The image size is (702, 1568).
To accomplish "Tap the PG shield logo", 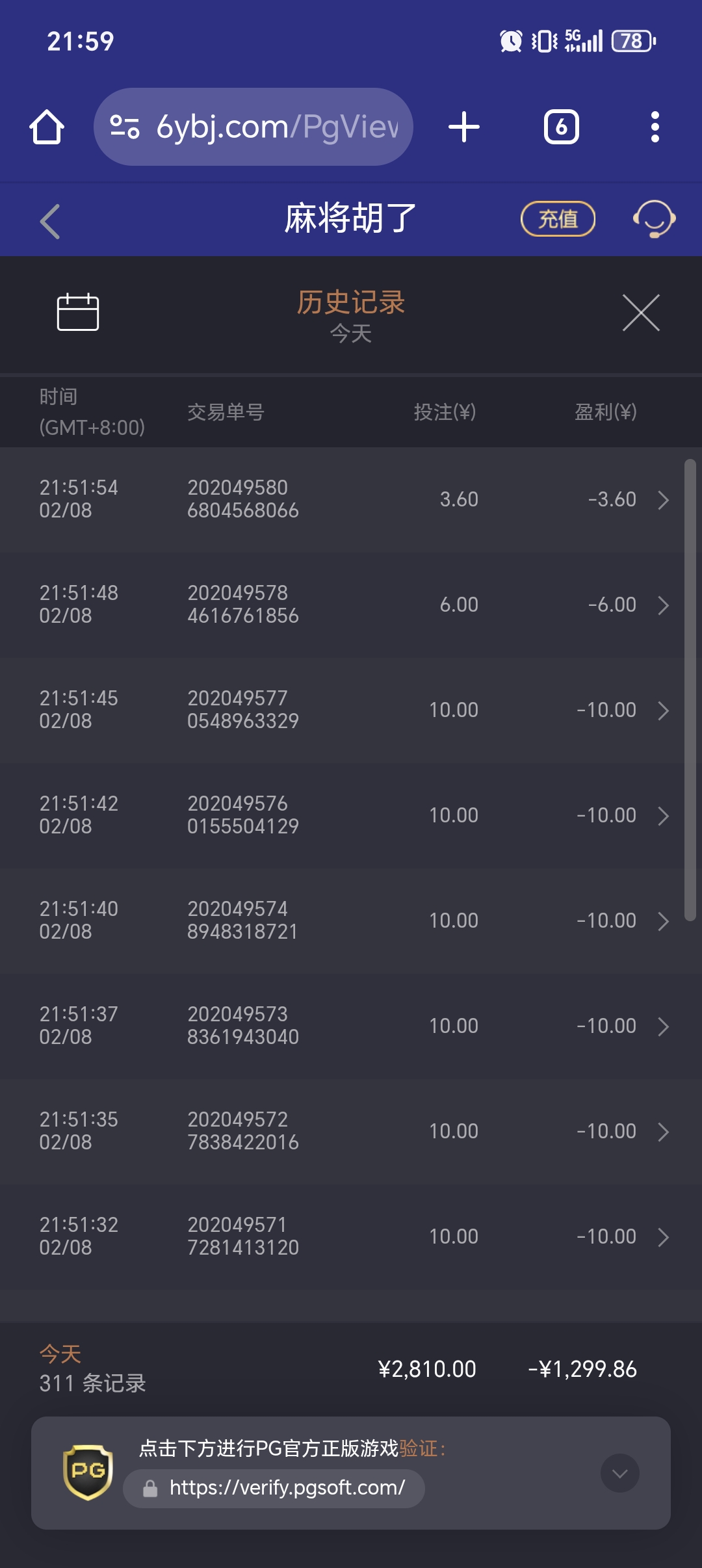I will tap(88, 1472).
